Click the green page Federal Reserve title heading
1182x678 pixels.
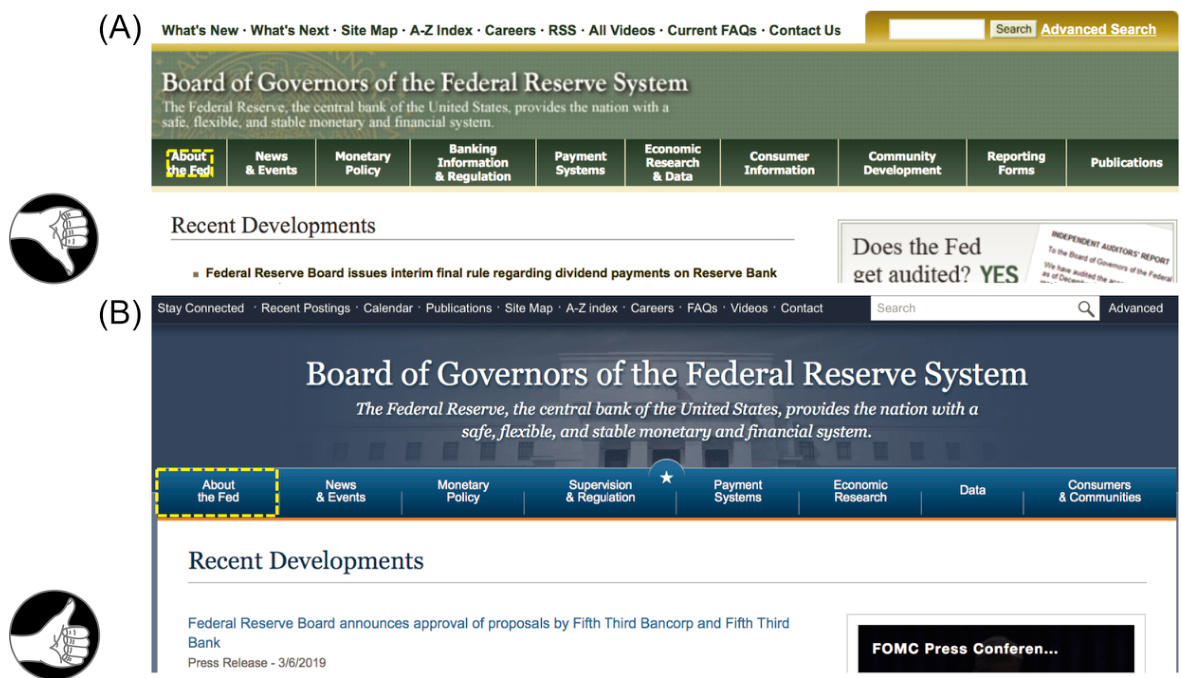[x=425, y=82]
